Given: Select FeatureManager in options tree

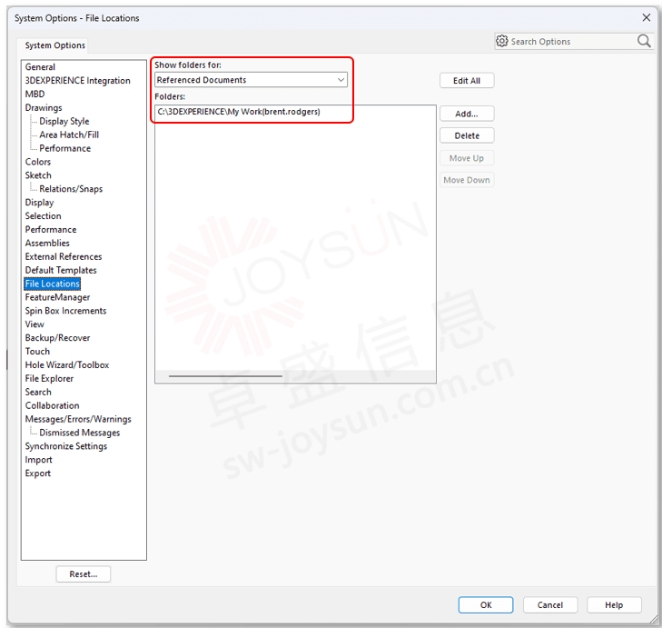Looking at the screenshot, I should pos(58,297).
